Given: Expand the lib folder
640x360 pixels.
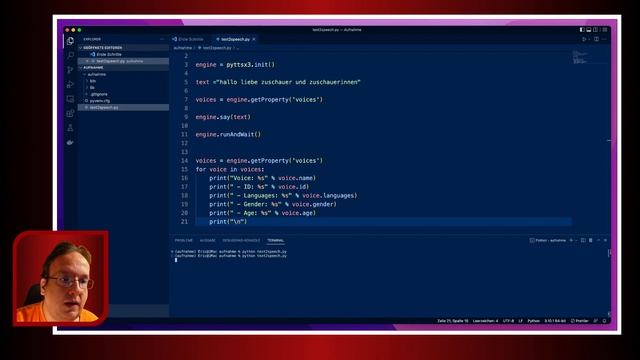Looking at the screenshot, I should [124, 87].
